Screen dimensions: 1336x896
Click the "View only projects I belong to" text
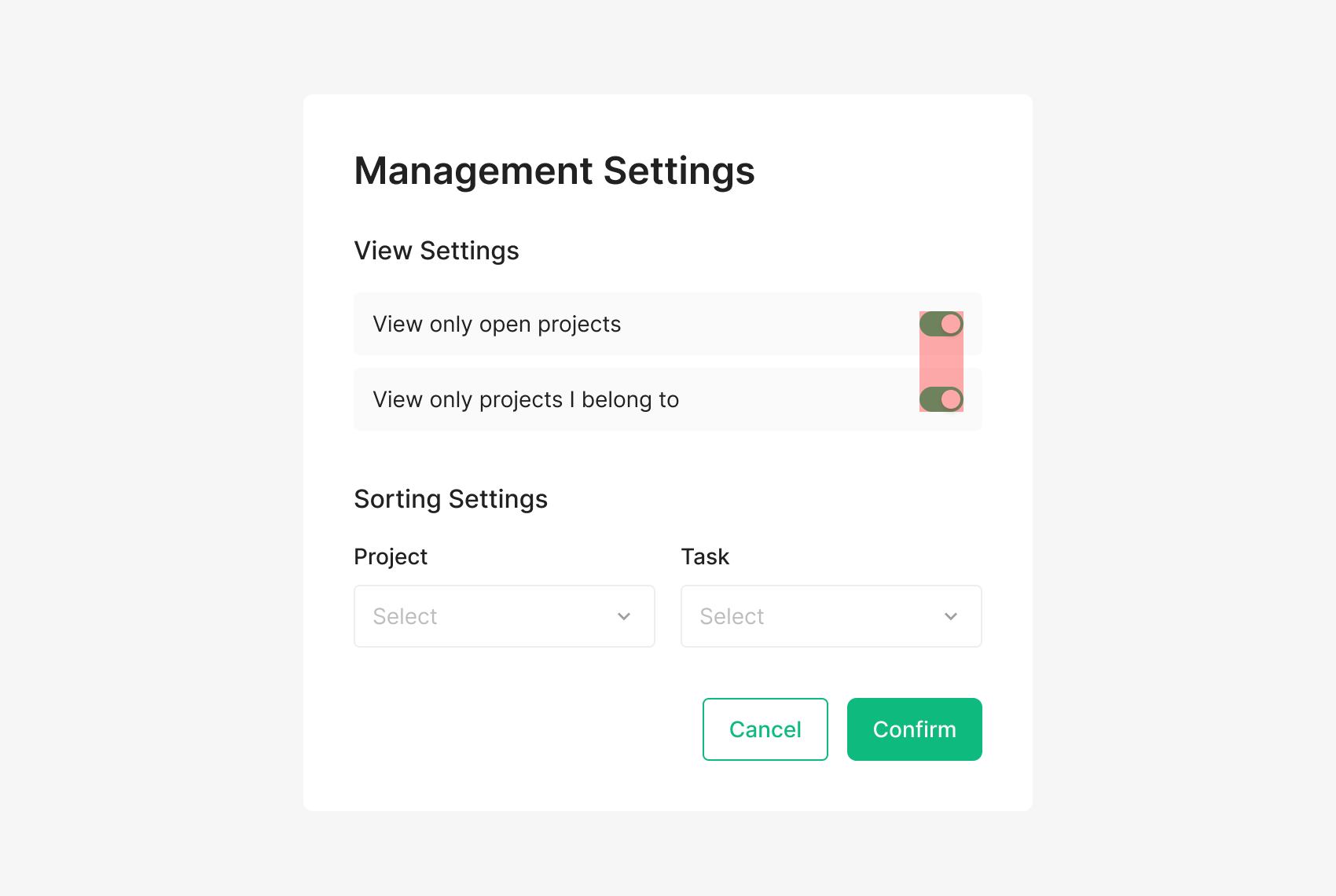526,400
